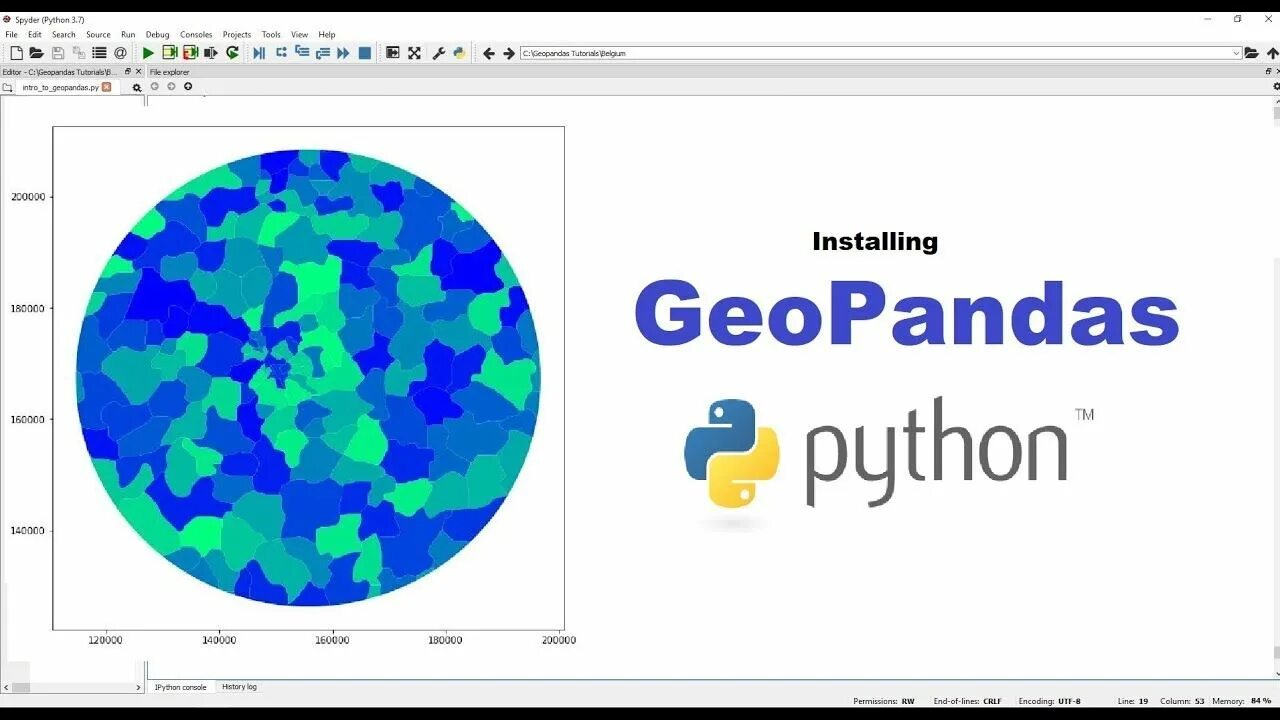Click the Re-run last script icon
Viewport: 1280px width, 720px height.
click(x=232, y=53)
